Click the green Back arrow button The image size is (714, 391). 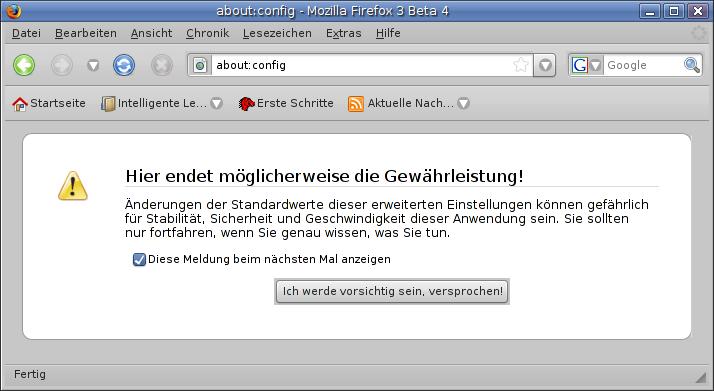(24, 65)
